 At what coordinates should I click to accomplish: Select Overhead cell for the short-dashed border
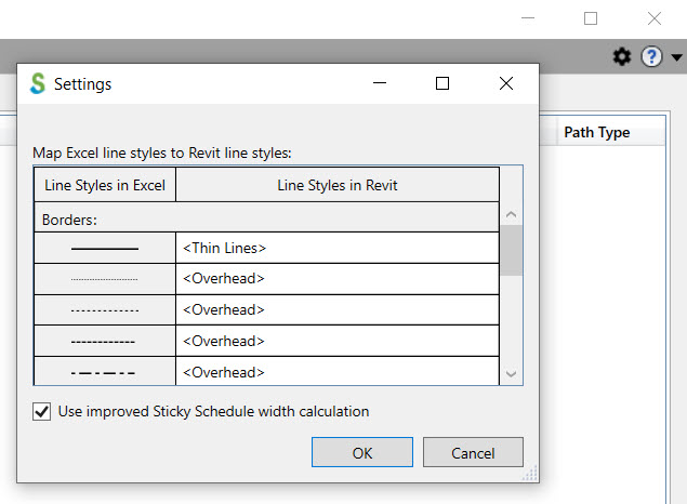[337, 310]
